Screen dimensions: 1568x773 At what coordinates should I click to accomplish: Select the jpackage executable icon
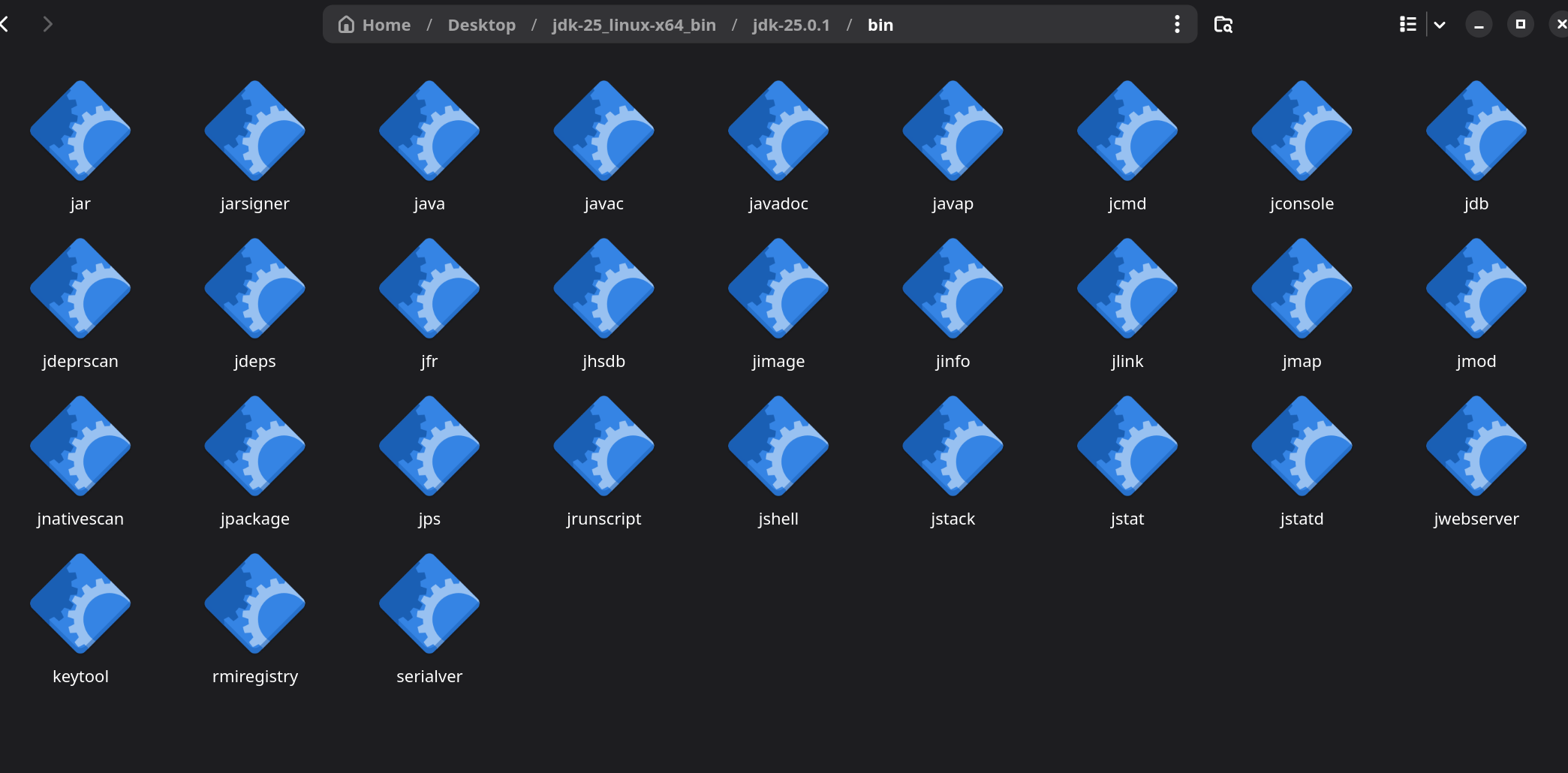(x=255, y=446)
